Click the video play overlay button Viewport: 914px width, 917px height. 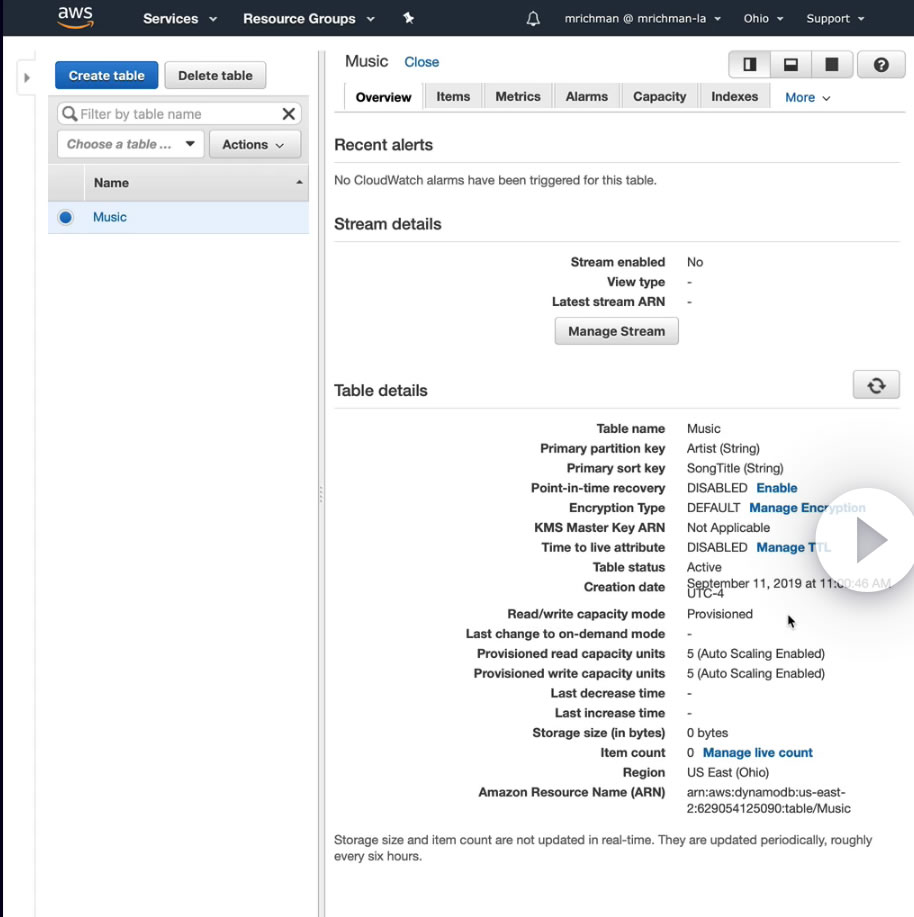pos(868,540)
